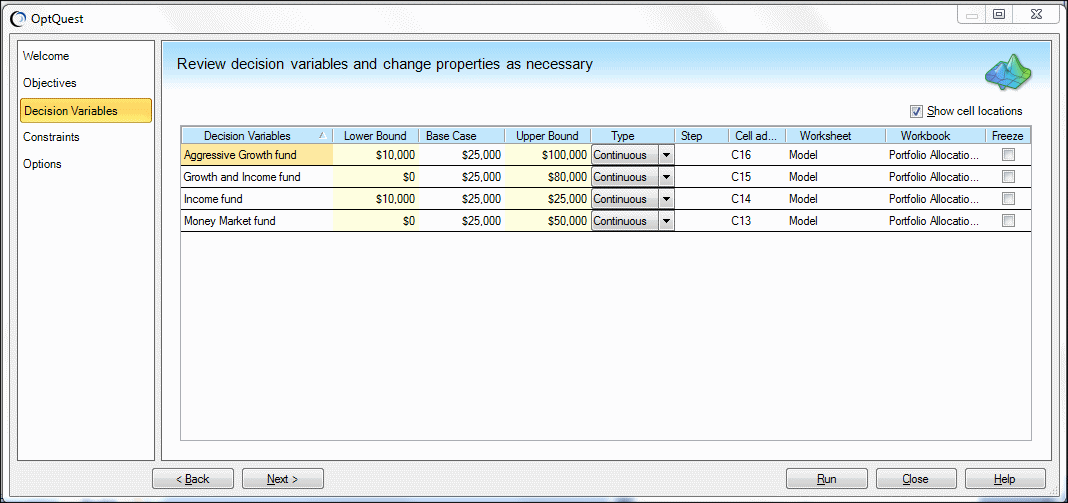Freeze the Money Market fund variable
This screenshot has height=503, width=1068.
(x=1008, y=220)
